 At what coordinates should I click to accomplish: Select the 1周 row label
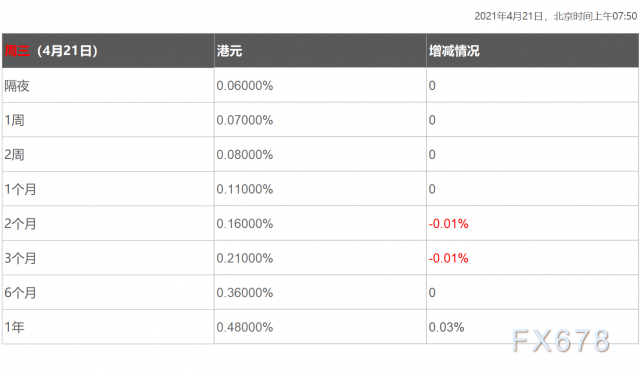pos(14,120)
